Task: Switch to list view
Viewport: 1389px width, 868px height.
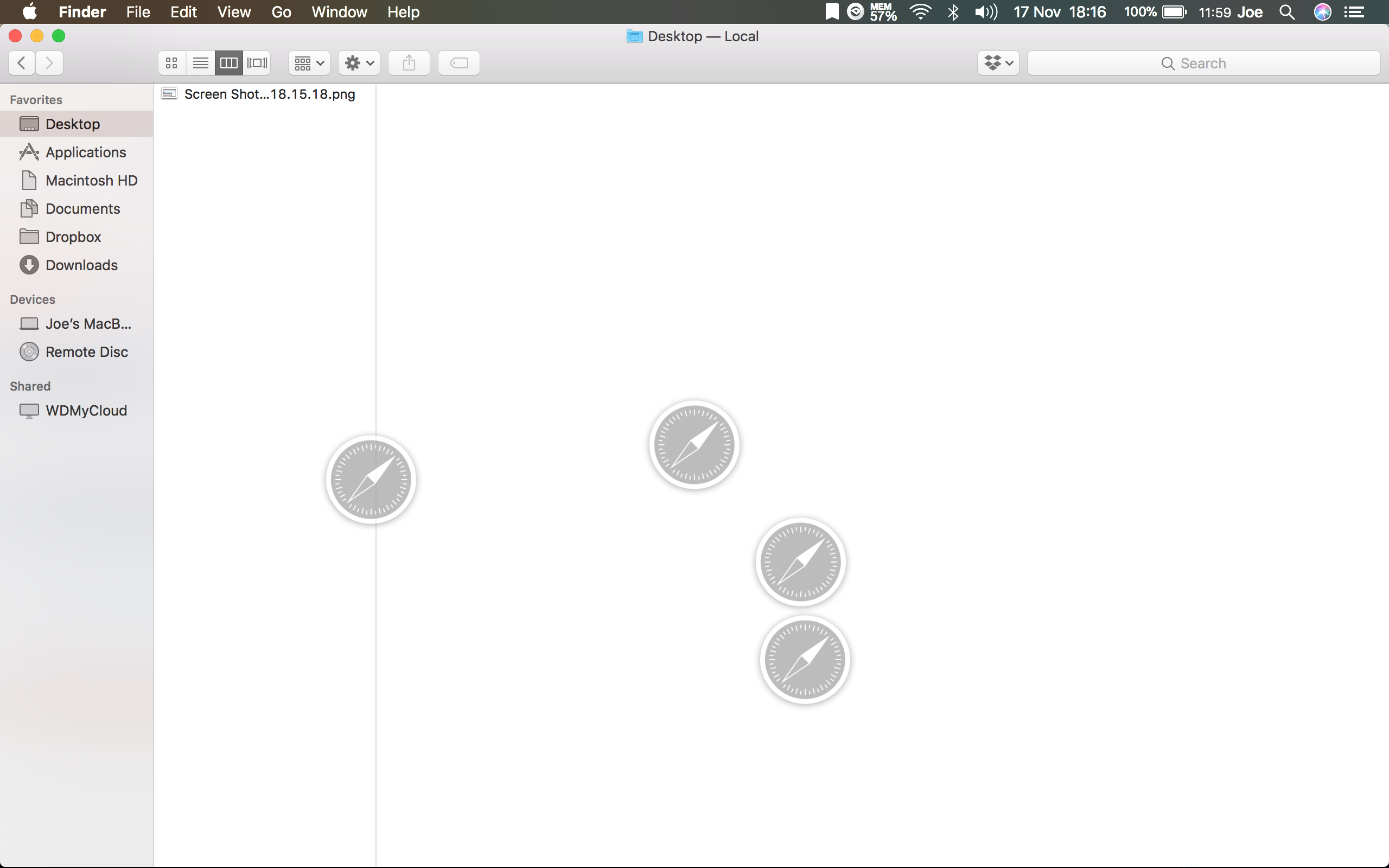Action: coord(200,63)
